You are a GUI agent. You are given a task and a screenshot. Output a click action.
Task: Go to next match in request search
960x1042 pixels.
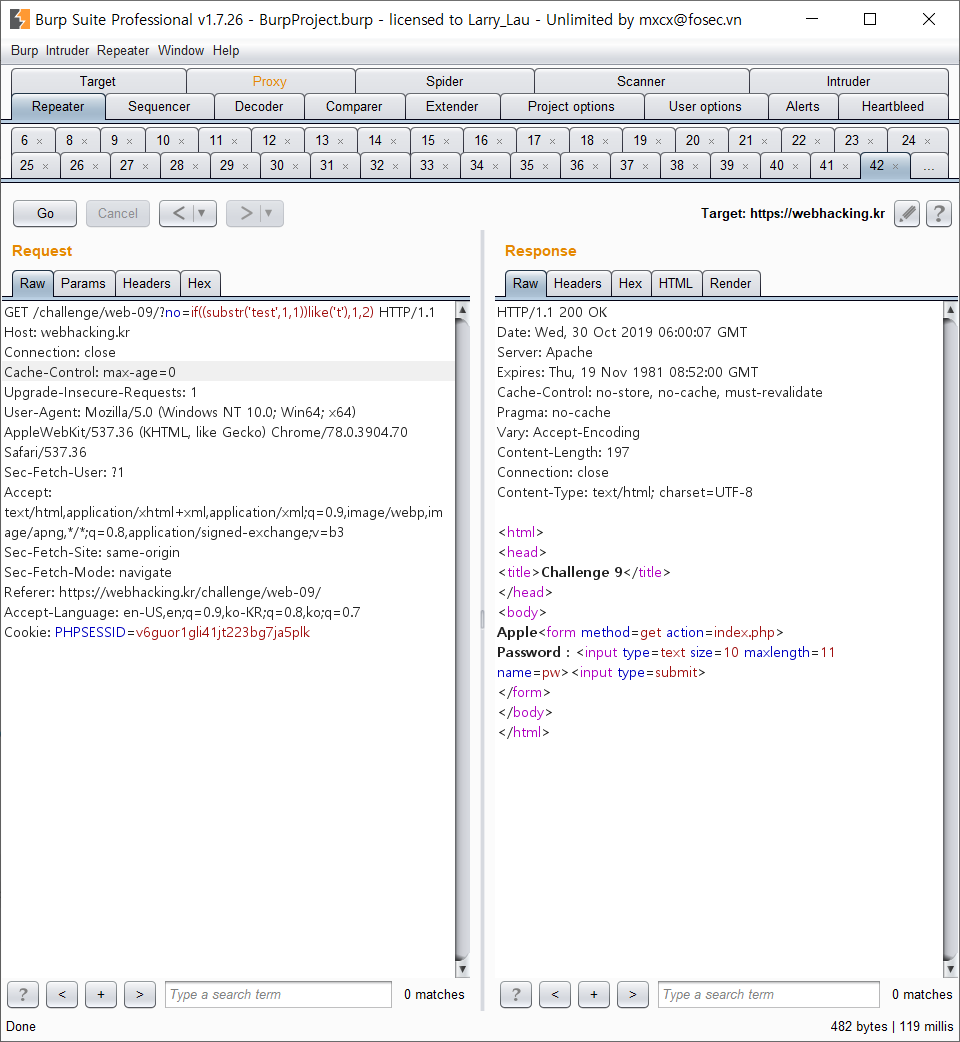tap(140, 995)
